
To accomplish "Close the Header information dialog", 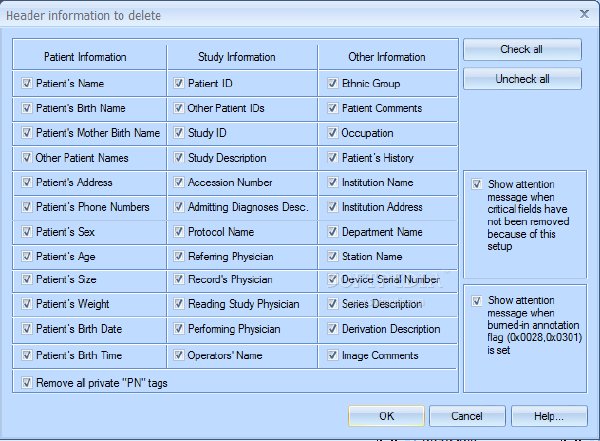I will (584, 15).
